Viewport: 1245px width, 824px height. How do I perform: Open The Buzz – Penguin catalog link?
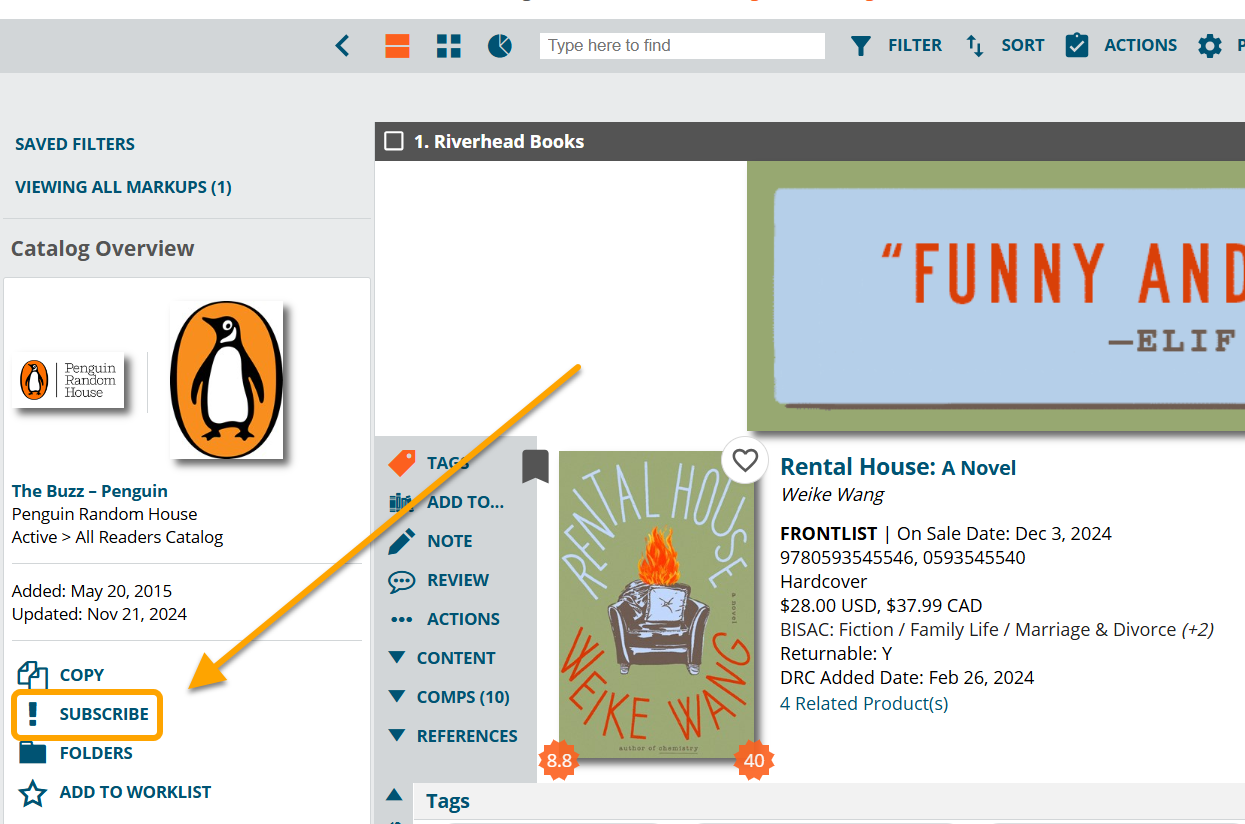90,491
